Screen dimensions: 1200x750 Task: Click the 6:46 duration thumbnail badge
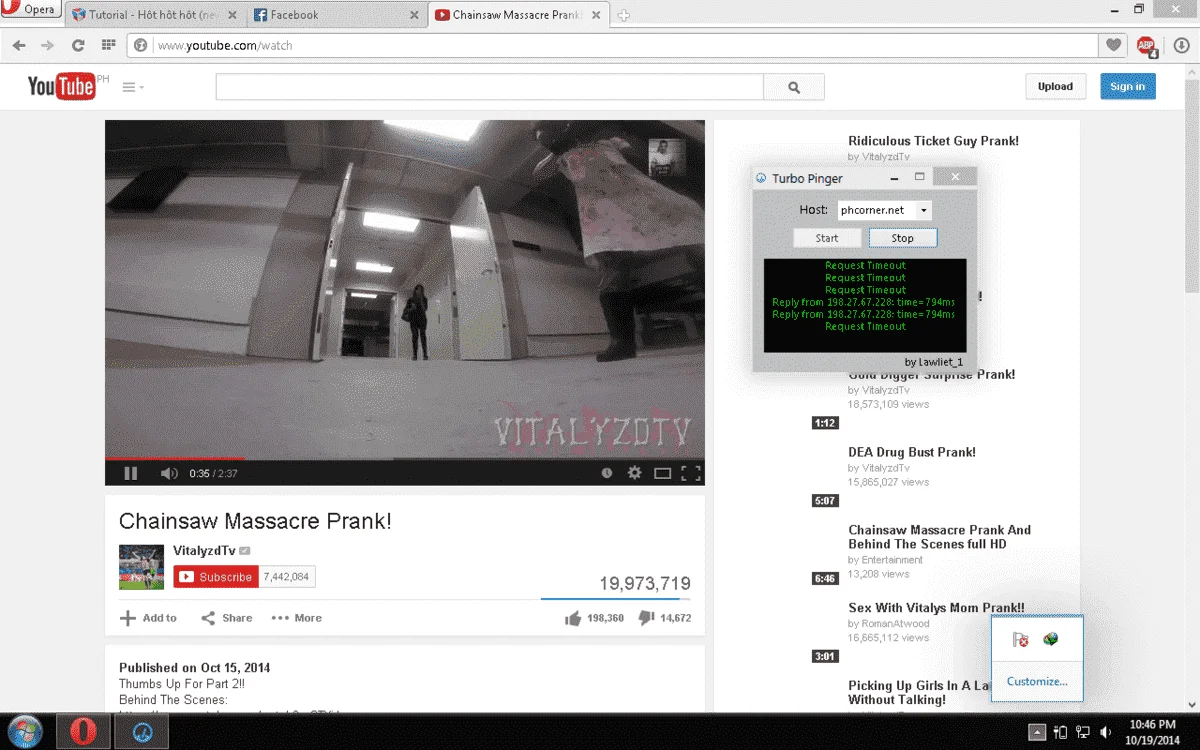coord(825,579)
